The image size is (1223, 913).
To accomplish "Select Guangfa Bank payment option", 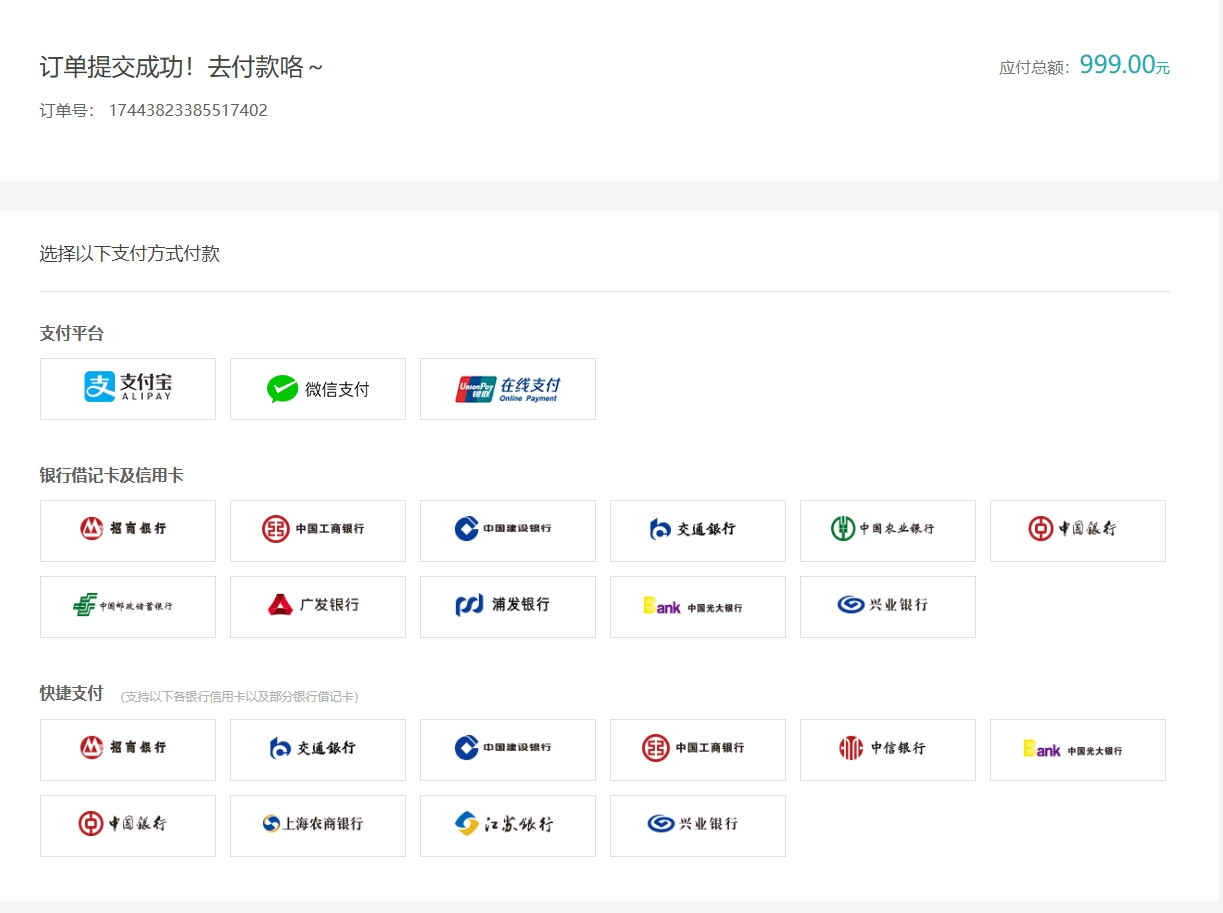I will point(317,606).
